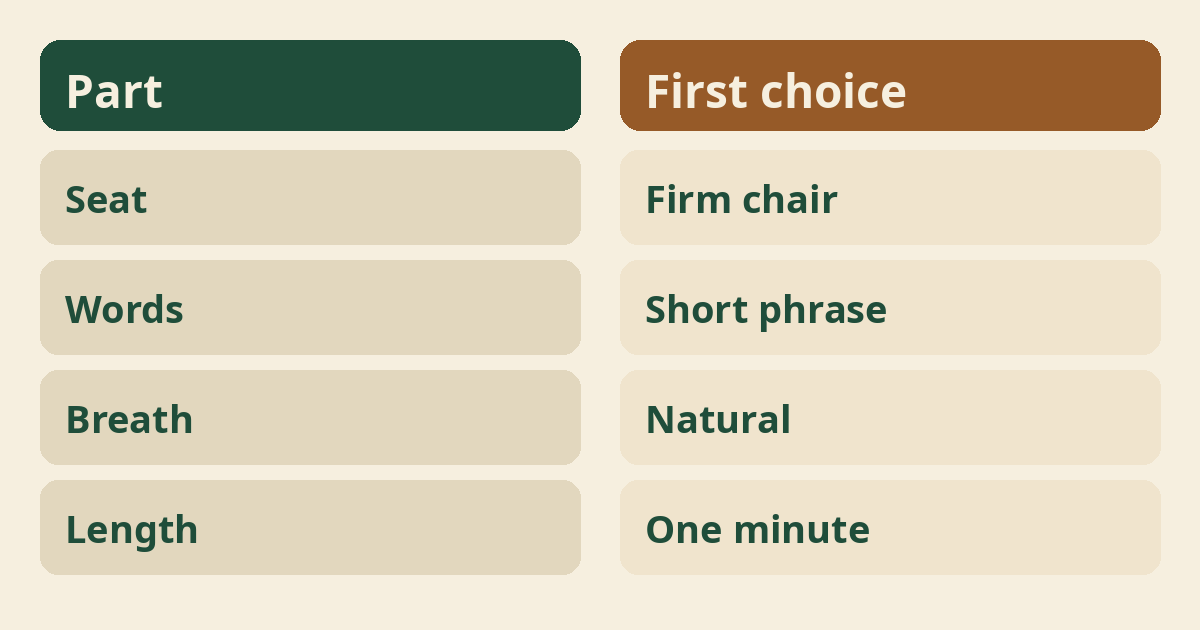Screen dimensions: 1200x630
Task: Click the "Part" title text
Action: (114, 91)
